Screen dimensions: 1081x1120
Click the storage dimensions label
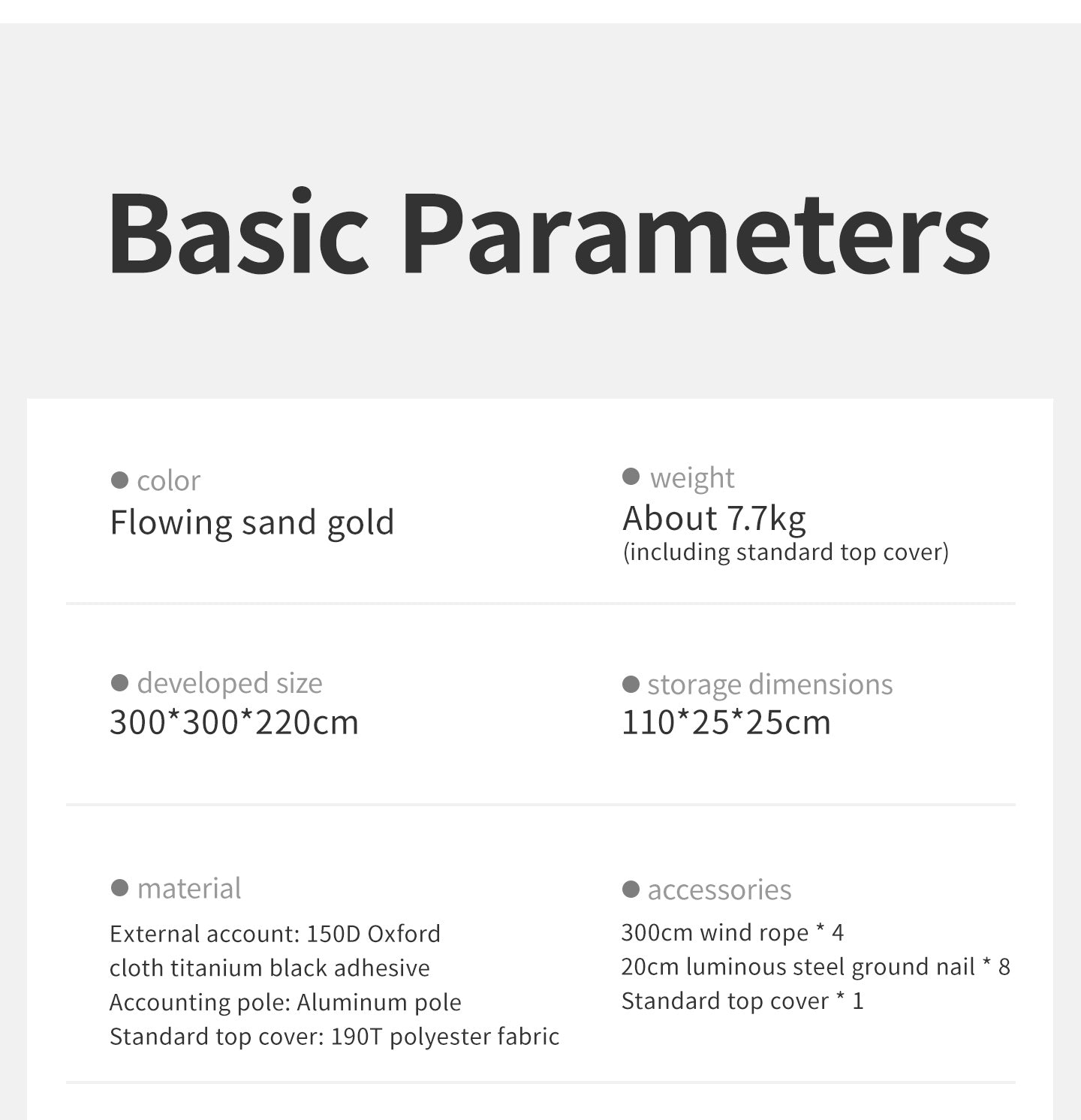(x=770, y=685)
